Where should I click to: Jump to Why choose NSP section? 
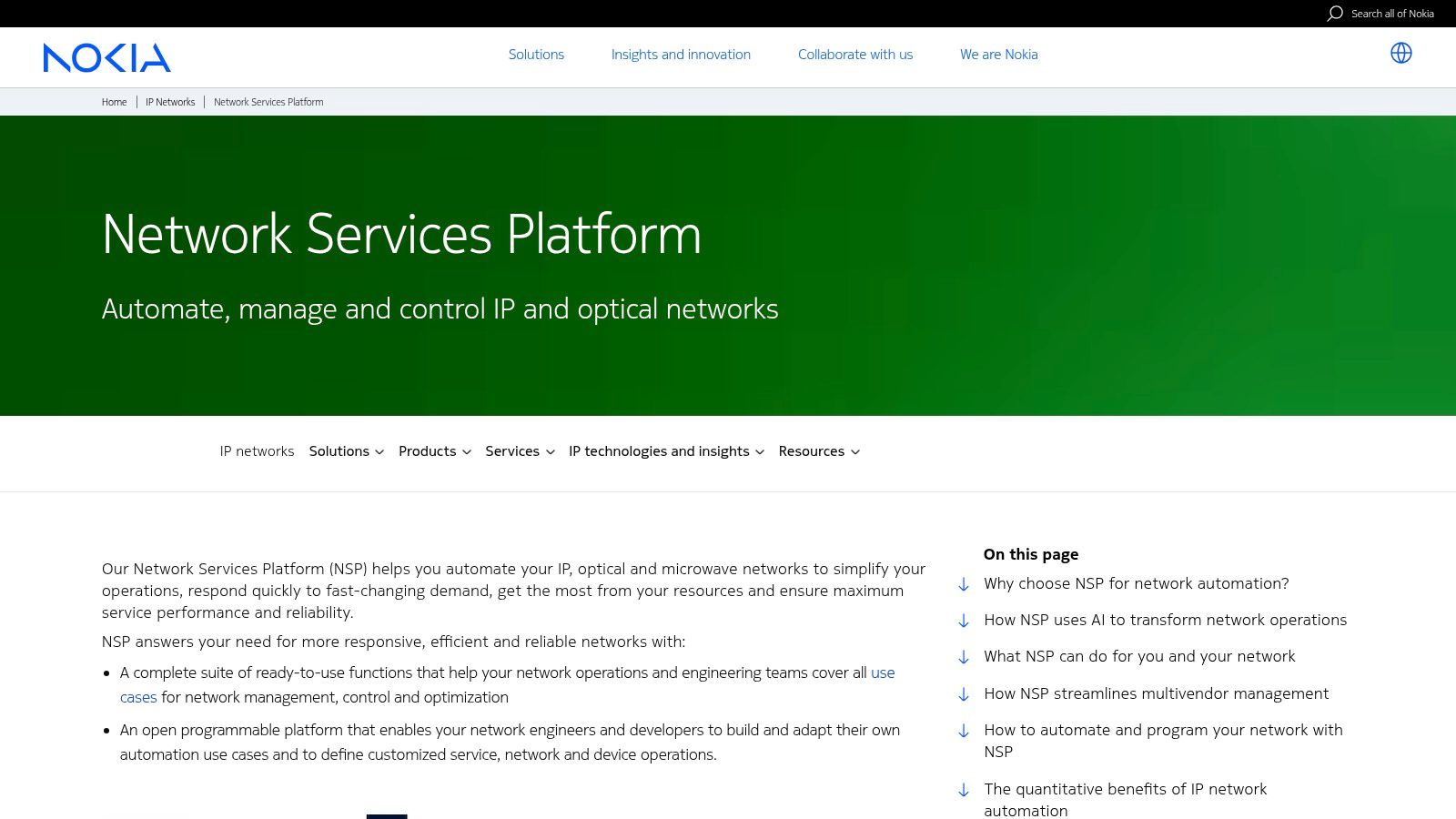pos(1136,583)
